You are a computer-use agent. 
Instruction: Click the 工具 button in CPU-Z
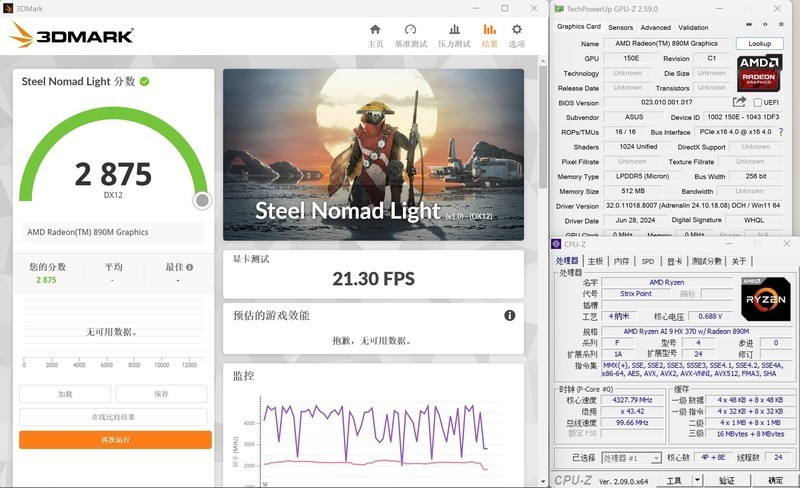pyautogui.click(x=674, y=480)
